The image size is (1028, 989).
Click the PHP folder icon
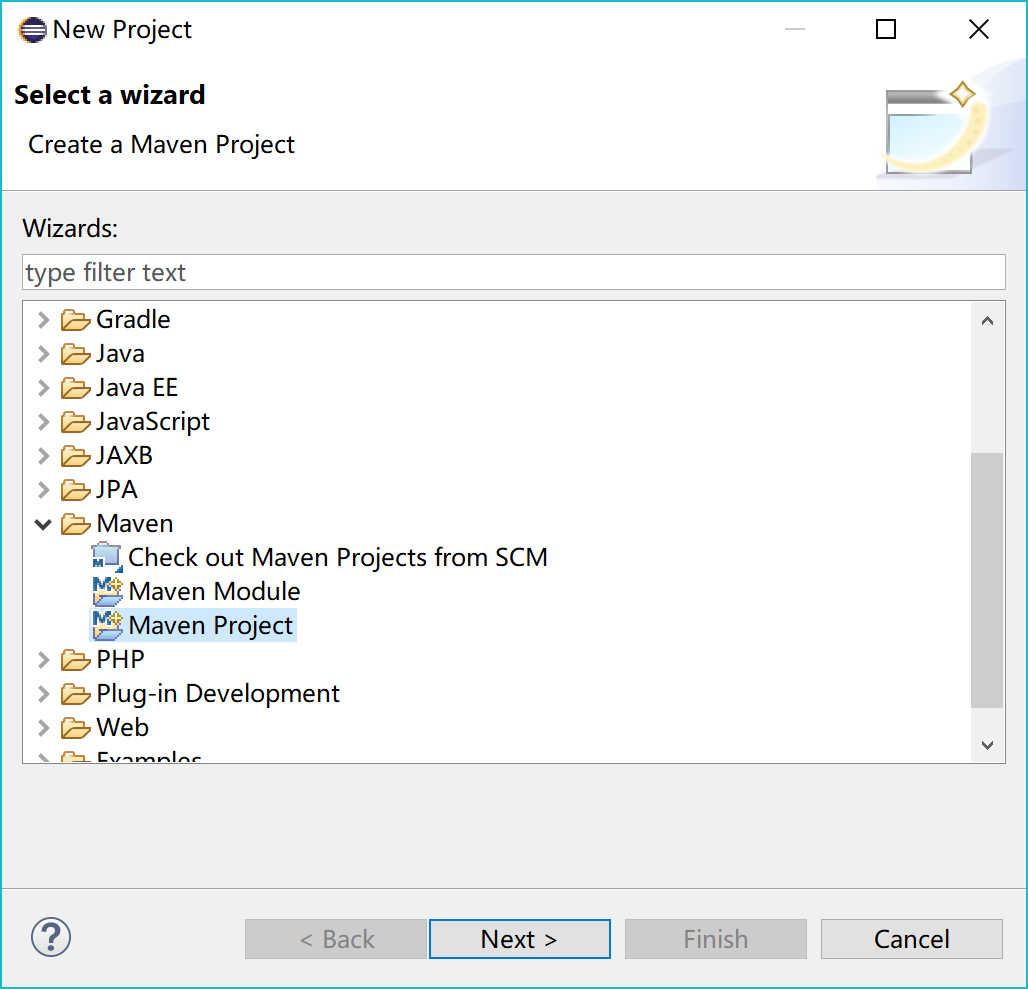(75, 661)
